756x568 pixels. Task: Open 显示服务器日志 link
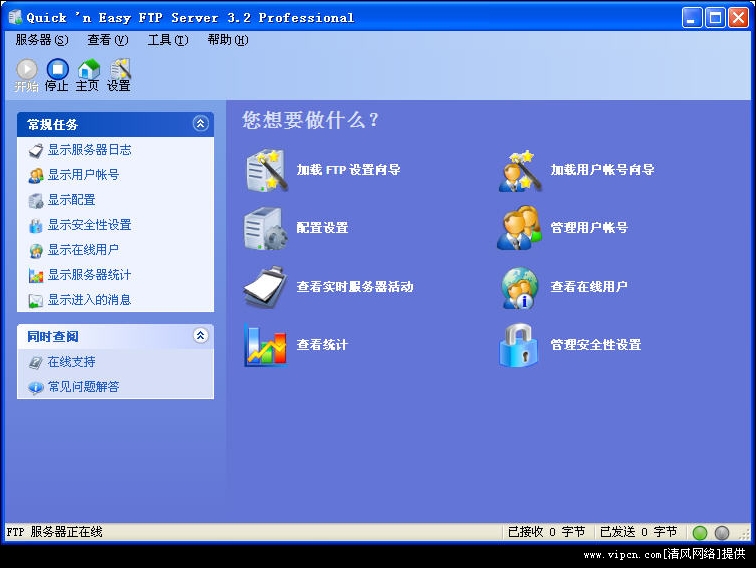click(x=89, y=150)
